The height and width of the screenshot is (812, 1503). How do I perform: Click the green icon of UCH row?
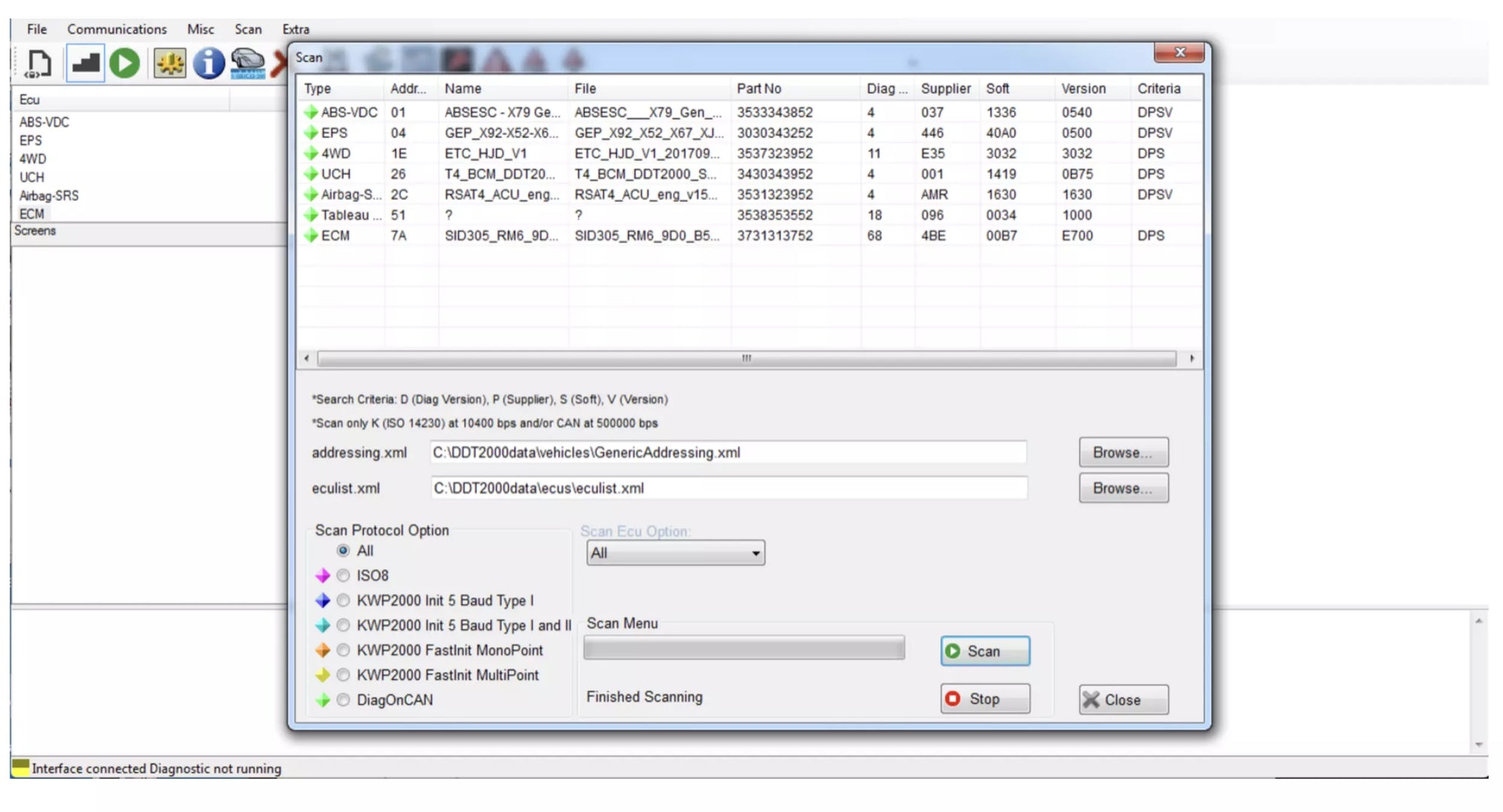coord(310,174)
